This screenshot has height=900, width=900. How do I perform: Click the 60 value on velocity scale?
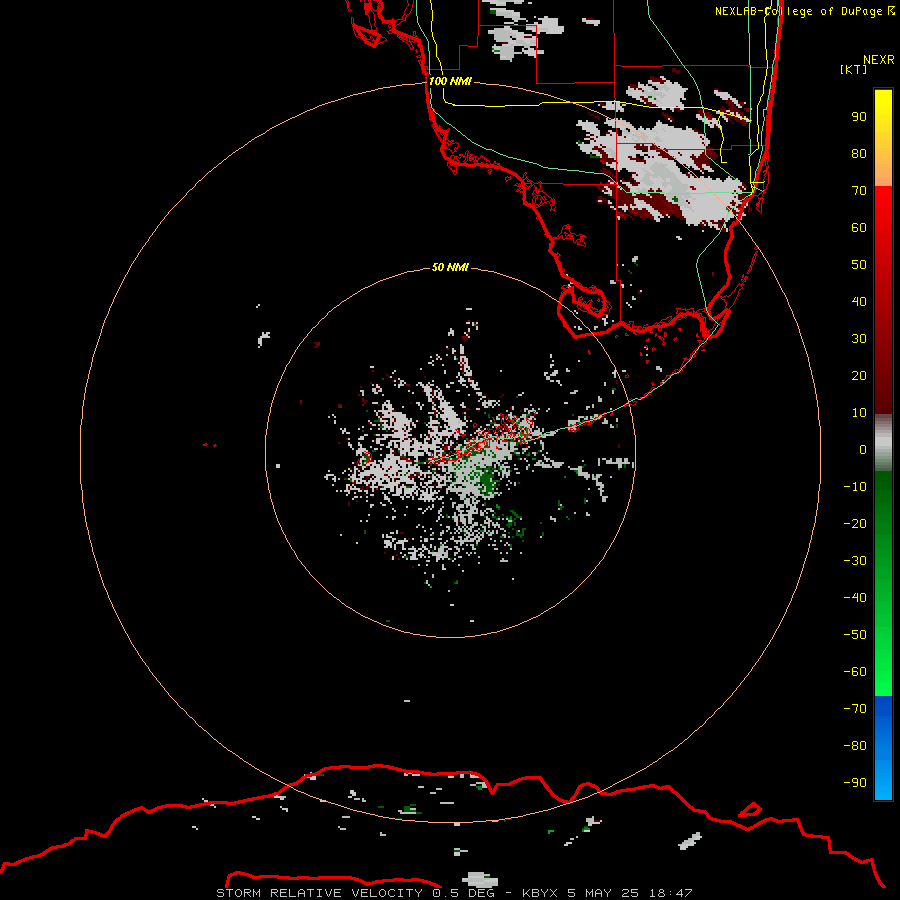point(859,227)
